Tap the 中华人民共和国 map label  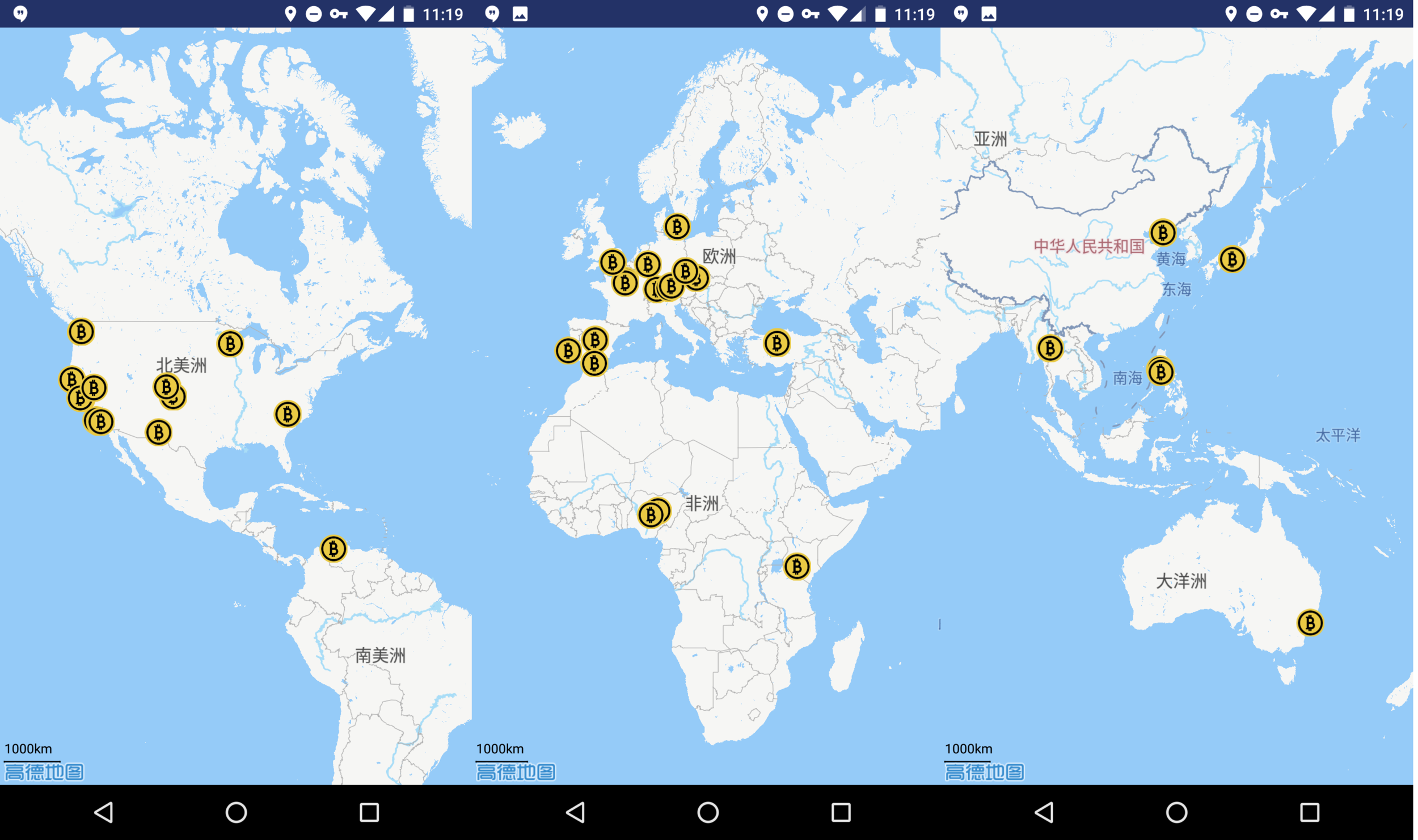[x=1090, y=246]
